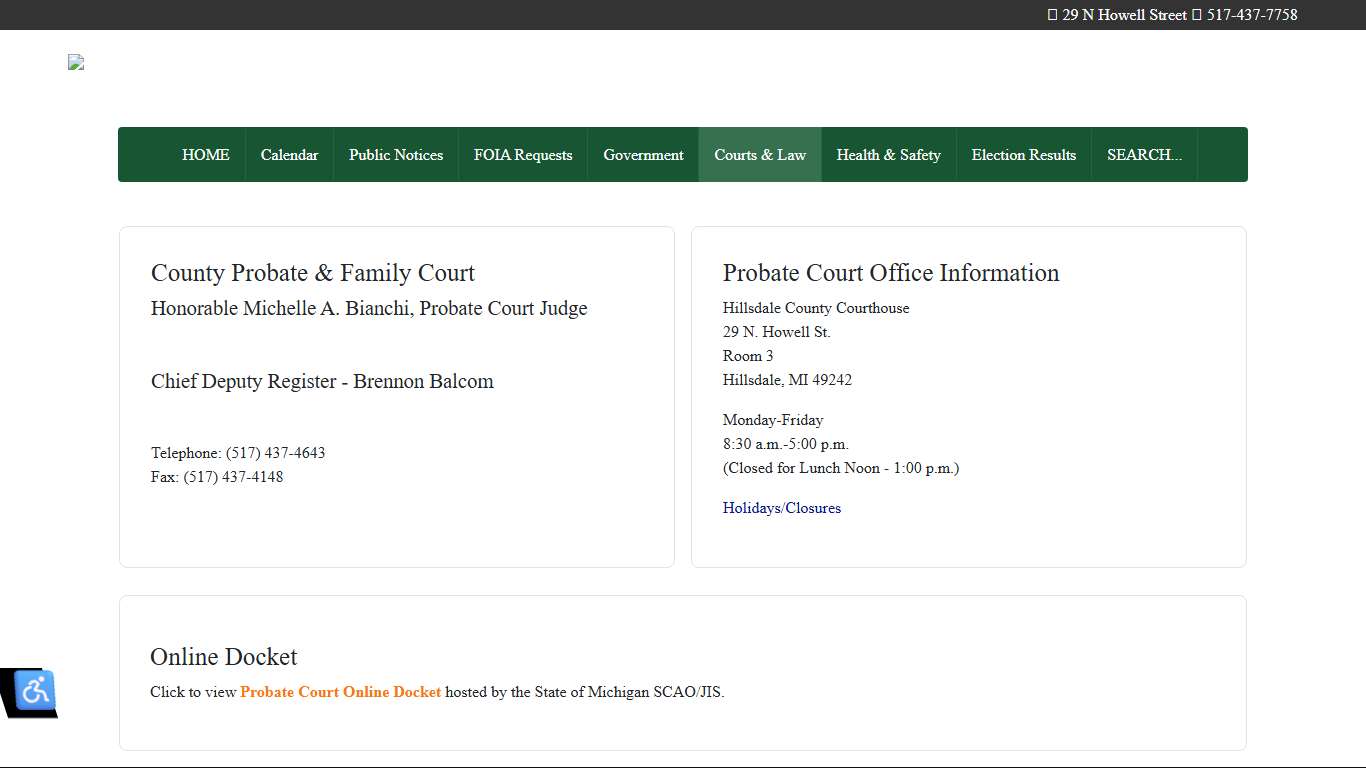Click the location pin icon in top bar
This screenshot has width=1366, height=768.
[1052, 15]
